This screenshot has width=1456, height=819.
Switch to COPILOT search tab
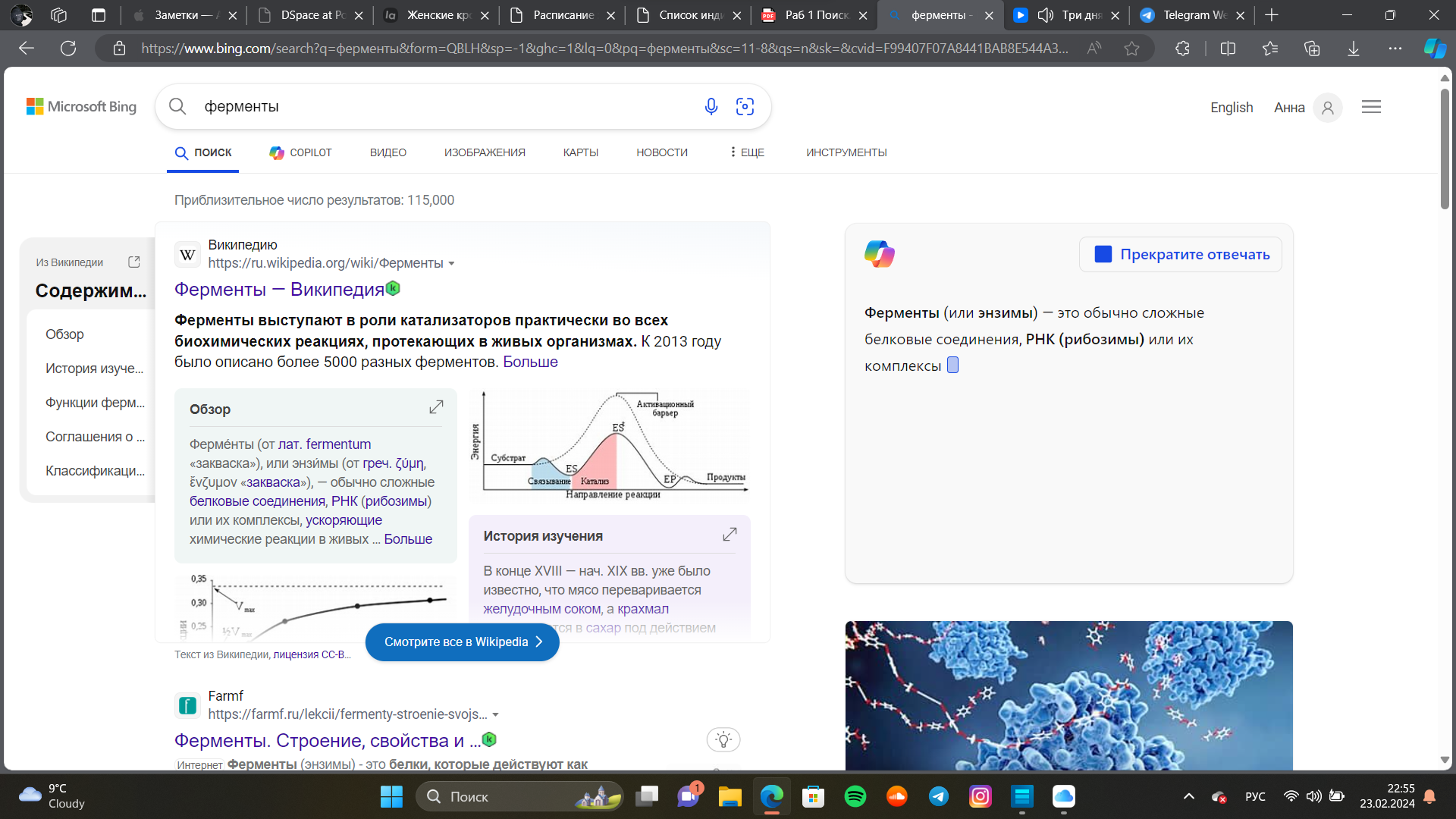click(301, 152)
